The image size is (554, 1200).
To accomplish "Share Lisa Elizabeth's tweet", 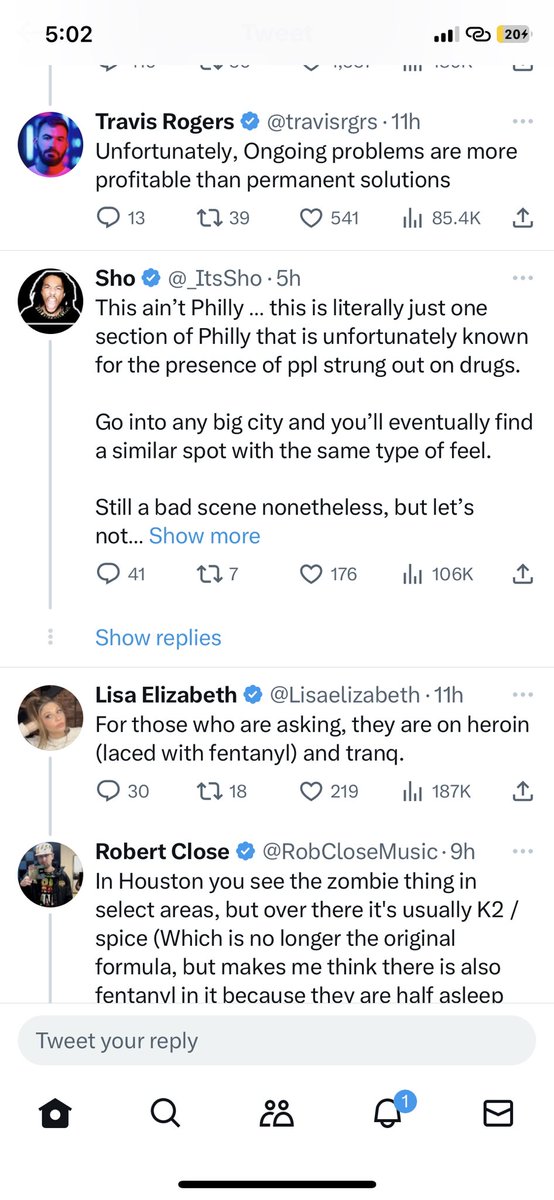I will pos(522,791).
